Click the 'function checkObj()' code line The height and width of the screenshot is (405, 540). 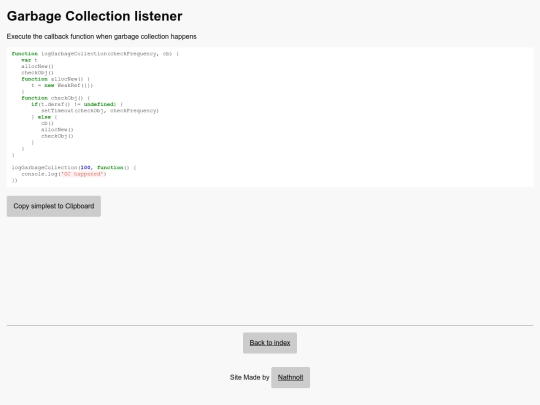click(x=55, y=98)
